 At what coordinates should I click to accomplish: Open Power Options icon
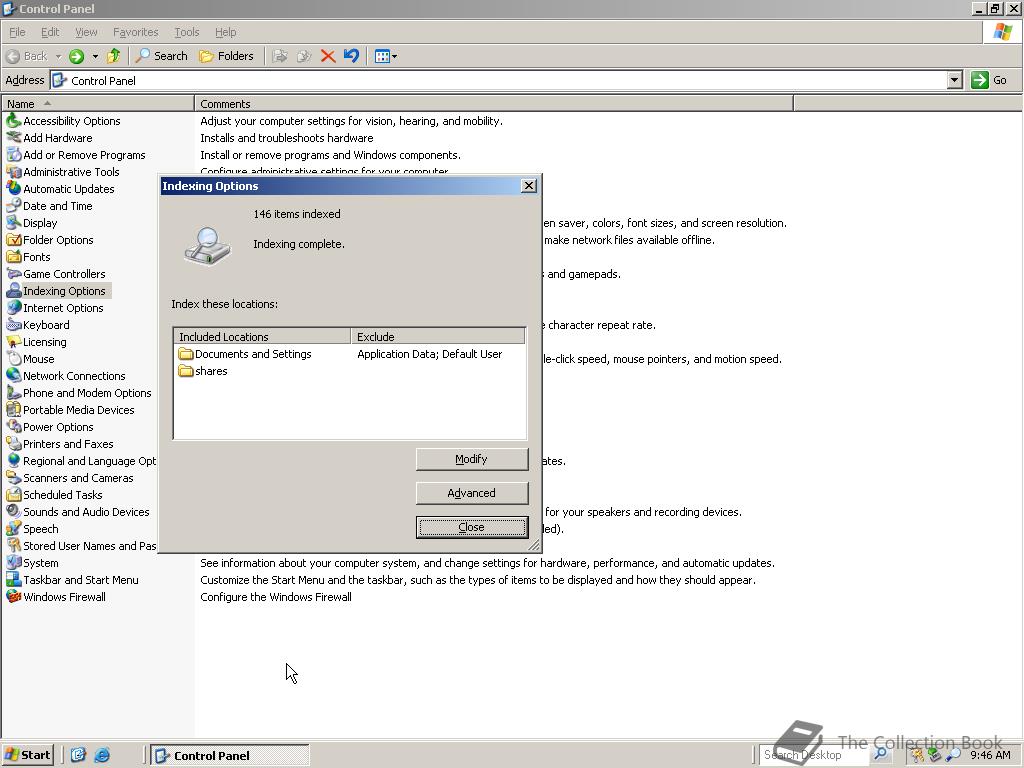tap(14, 426)
